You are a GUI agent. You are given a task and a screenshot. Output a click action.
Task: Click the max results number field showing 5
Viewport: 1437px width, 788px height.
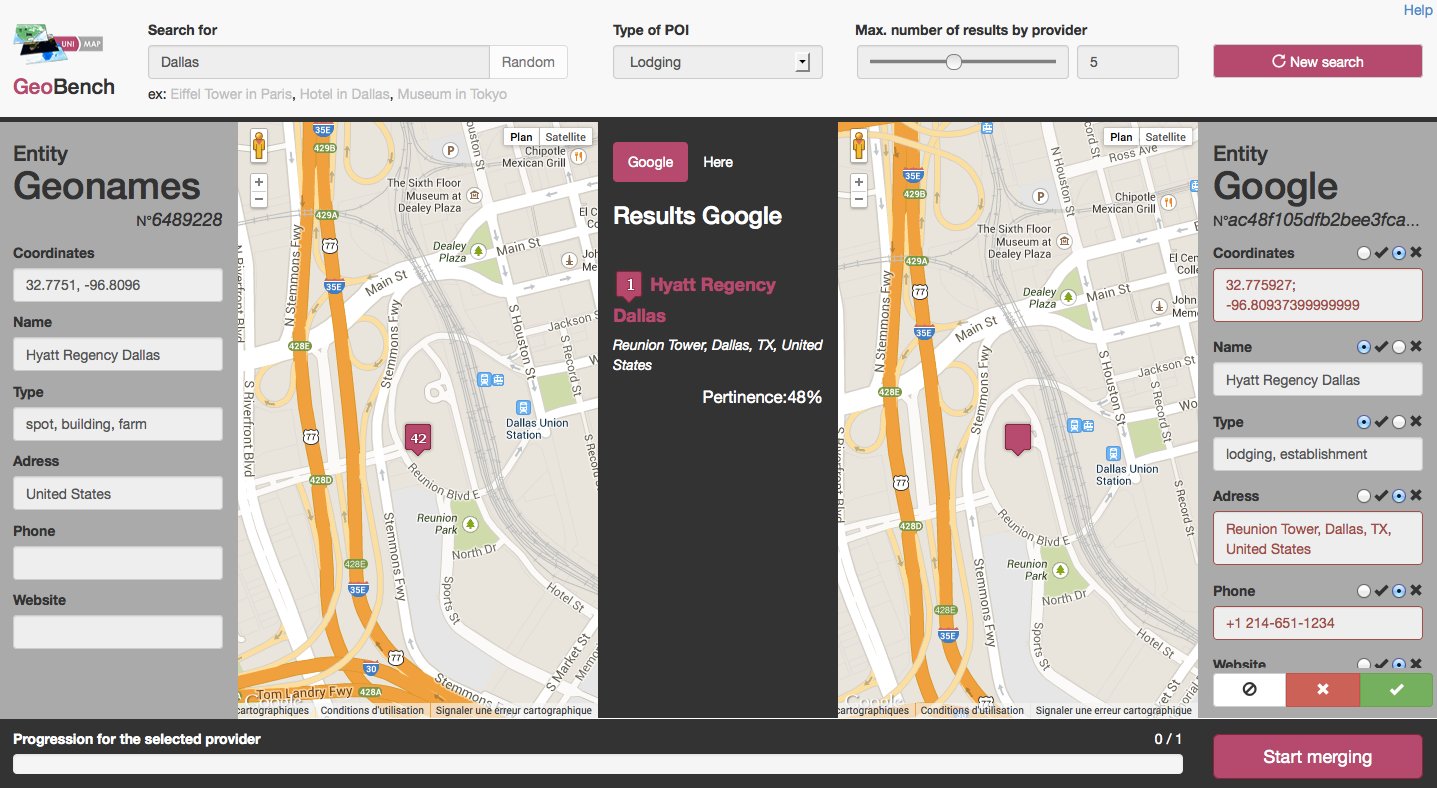click(1128, 62)
